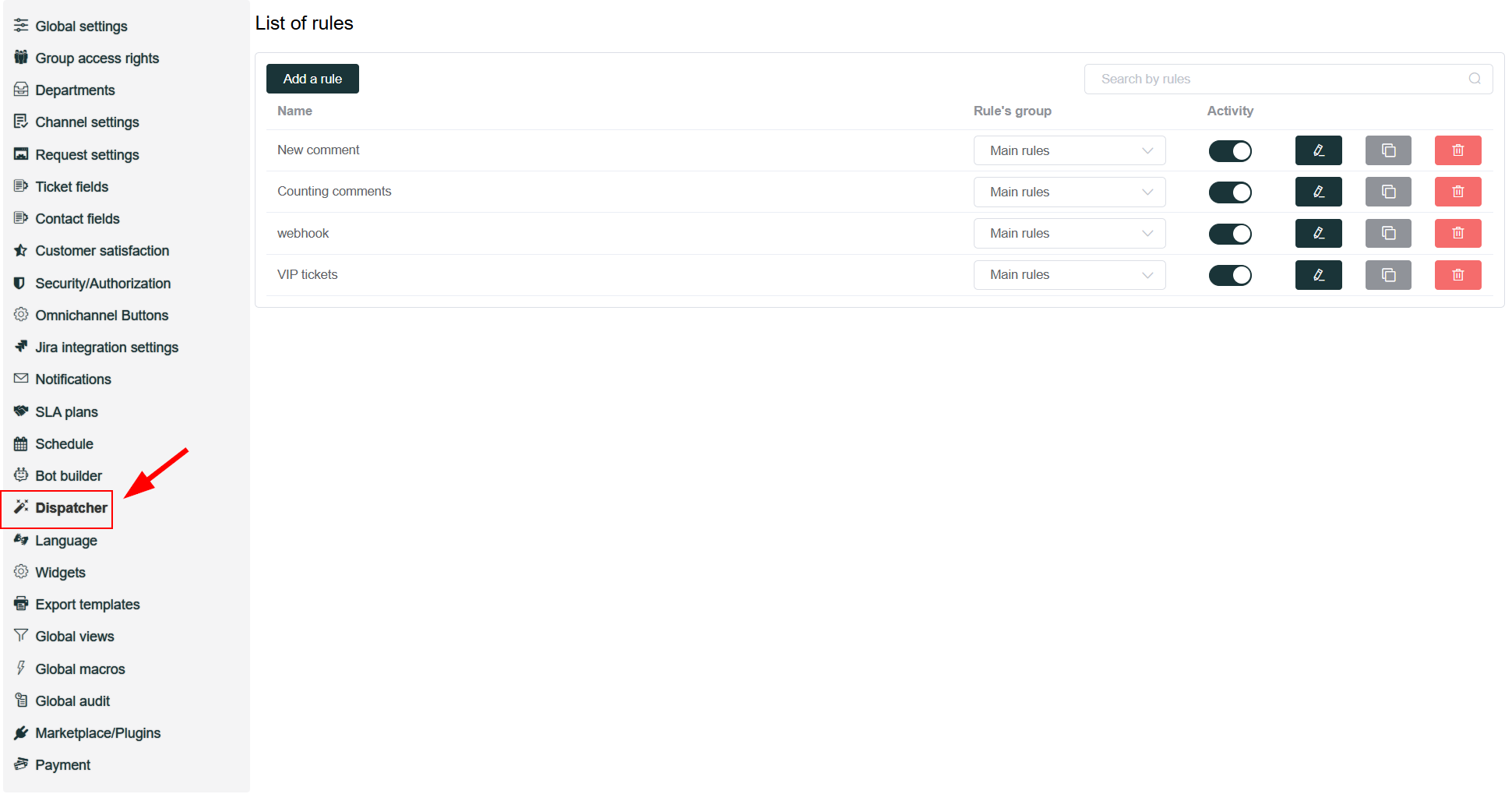
Task: Duplicate the webhook rule
Action: tap(1388, 233)
